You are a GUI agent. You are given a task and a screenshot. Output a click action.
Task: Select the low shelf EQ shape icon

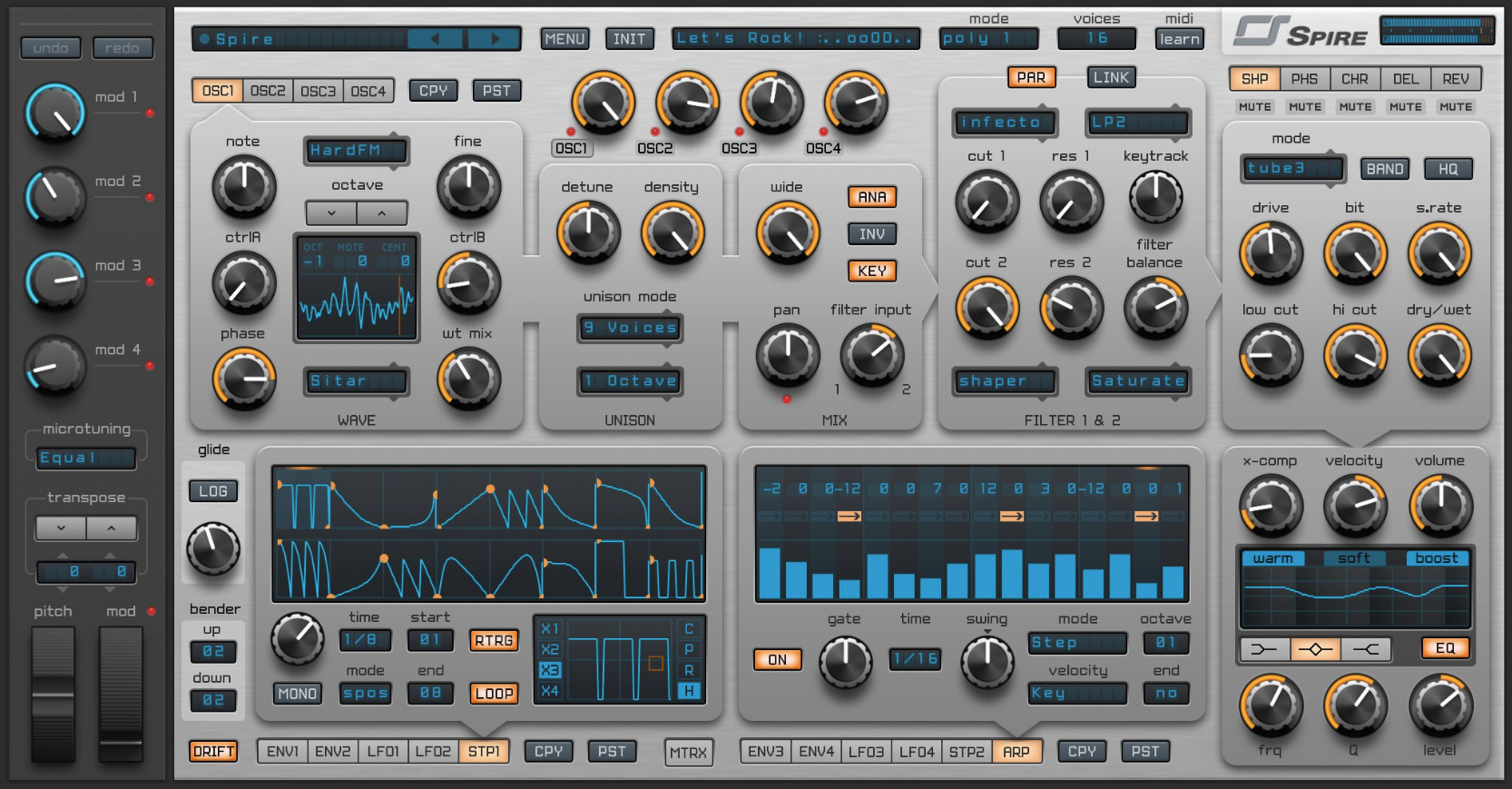pos(1264,649)
